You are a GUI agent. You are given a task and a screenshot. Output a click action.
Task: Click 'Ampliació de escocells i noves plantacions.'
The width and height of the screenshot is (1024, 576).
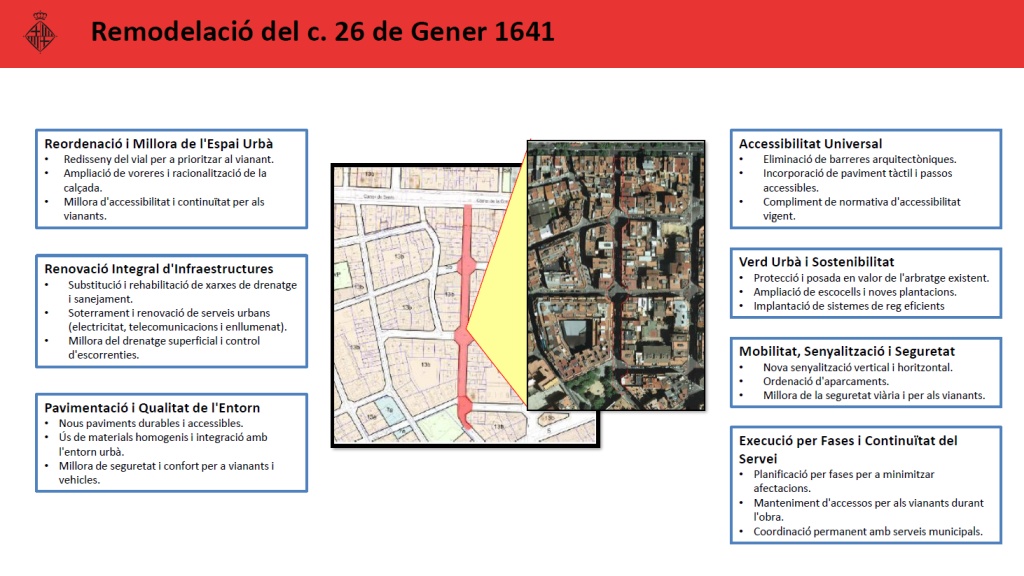[855, 292]
